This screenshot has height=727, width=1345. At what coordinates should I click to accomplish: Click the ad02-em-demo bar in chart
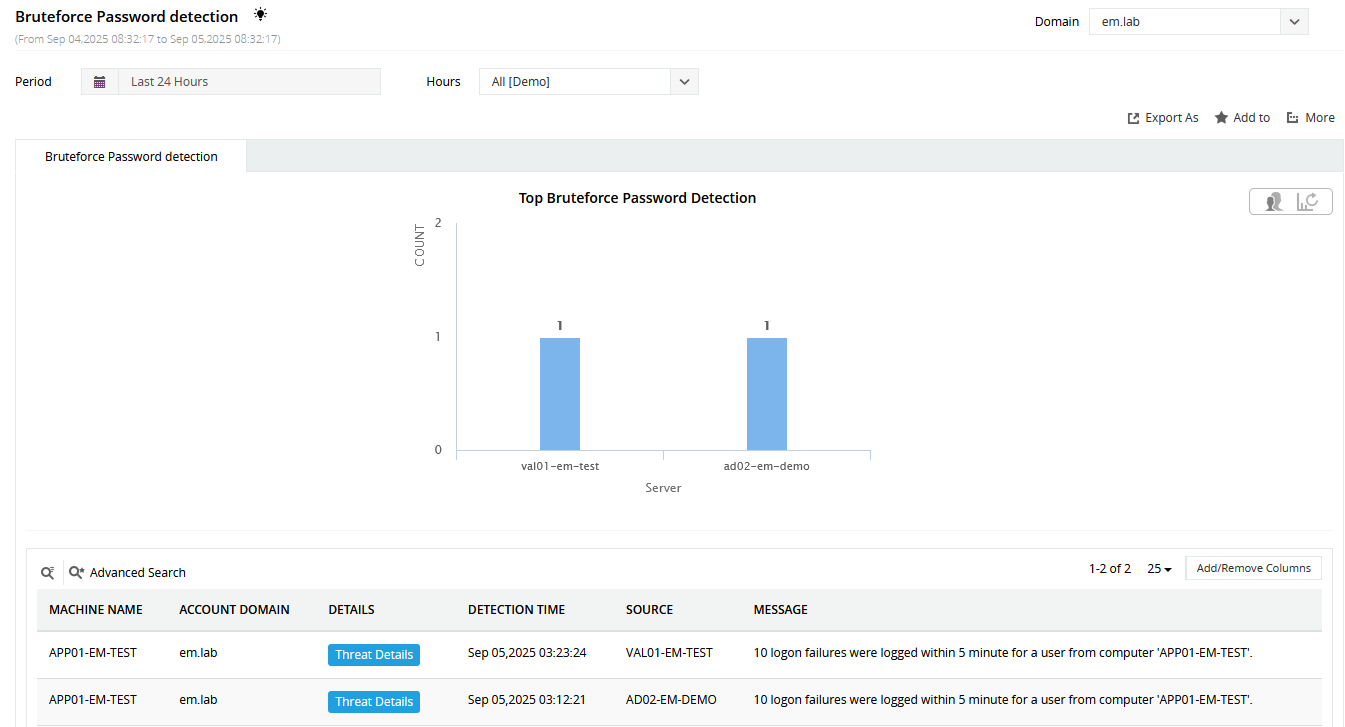(x=767, y=394)
